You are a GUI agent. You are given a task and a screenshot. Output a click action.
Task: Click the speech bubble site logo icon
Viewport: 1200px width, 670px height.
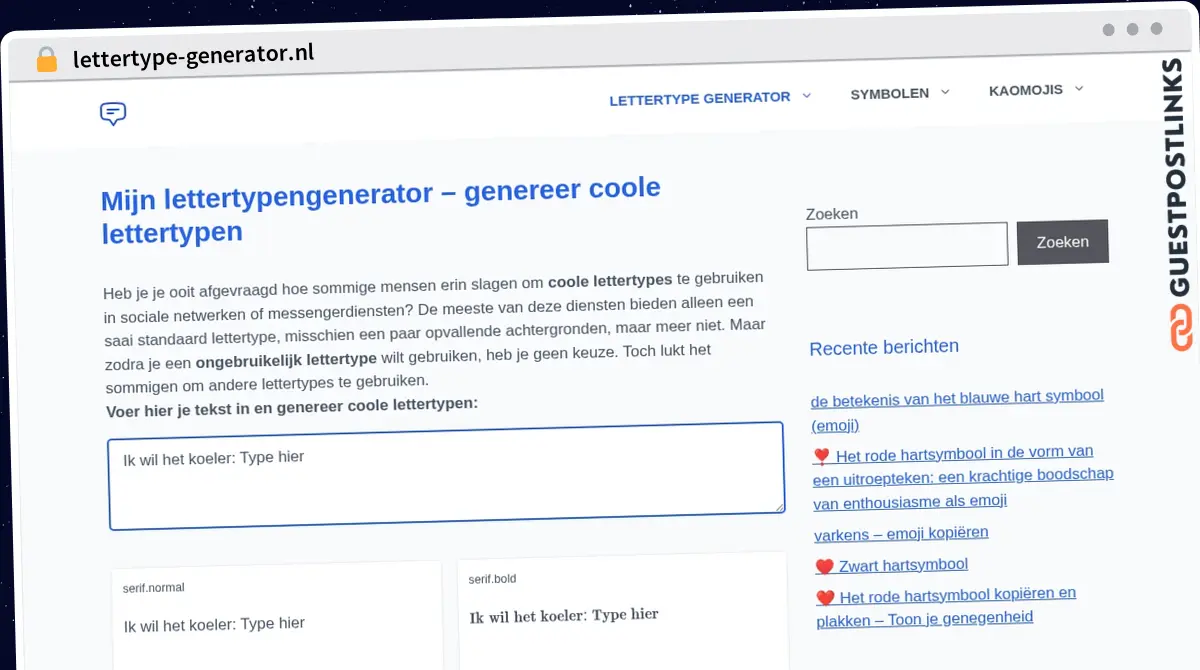[x=112, y=113]
